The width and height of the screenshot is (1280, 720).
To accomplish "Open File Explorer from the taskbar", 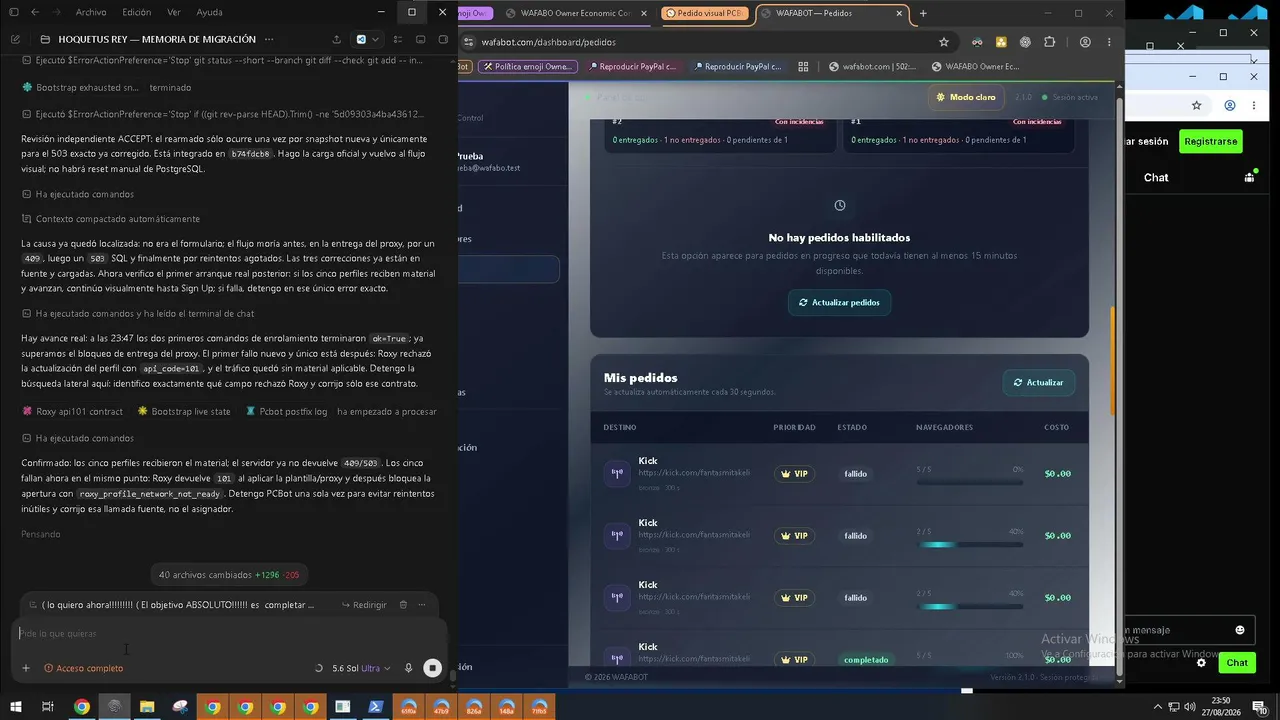I will pyautogui.click(x=147, y=707).
